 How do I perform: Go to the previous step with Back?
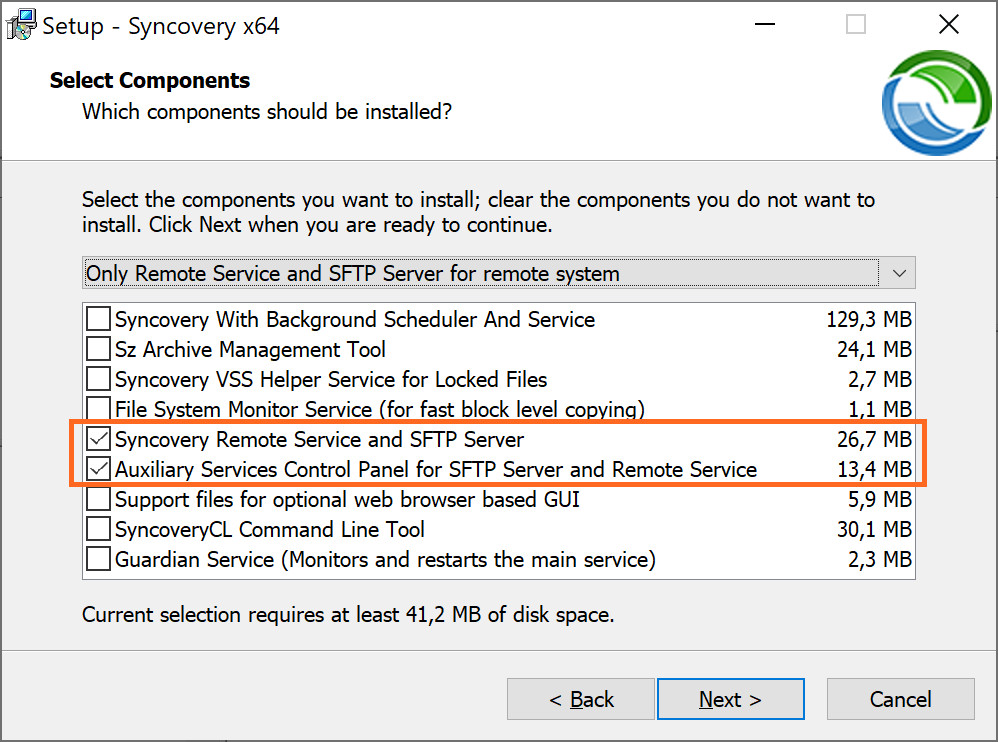[580, 699]
